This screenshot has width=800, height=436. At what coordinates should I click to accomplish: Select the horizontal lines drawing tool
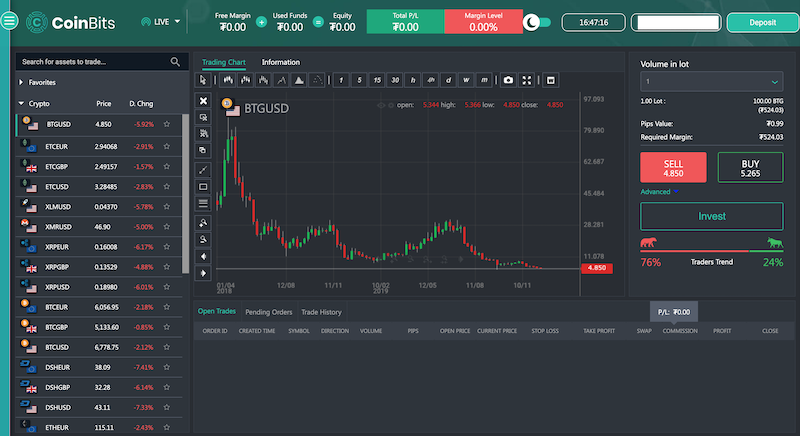coord(203,203)
